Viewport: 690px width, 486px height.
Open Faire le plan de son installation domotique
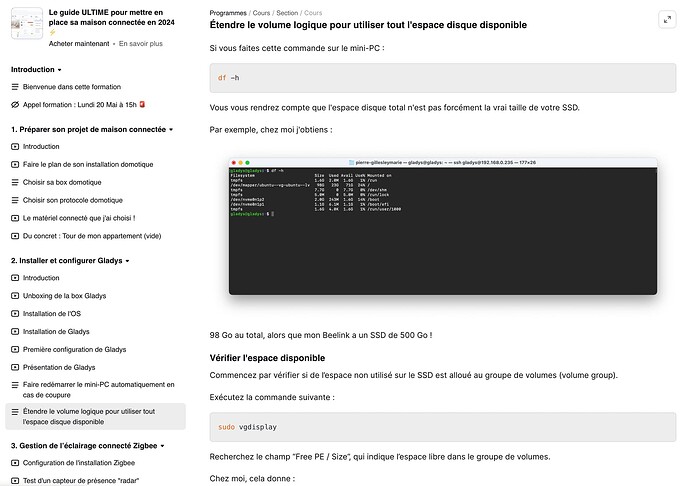coord(88,165)
